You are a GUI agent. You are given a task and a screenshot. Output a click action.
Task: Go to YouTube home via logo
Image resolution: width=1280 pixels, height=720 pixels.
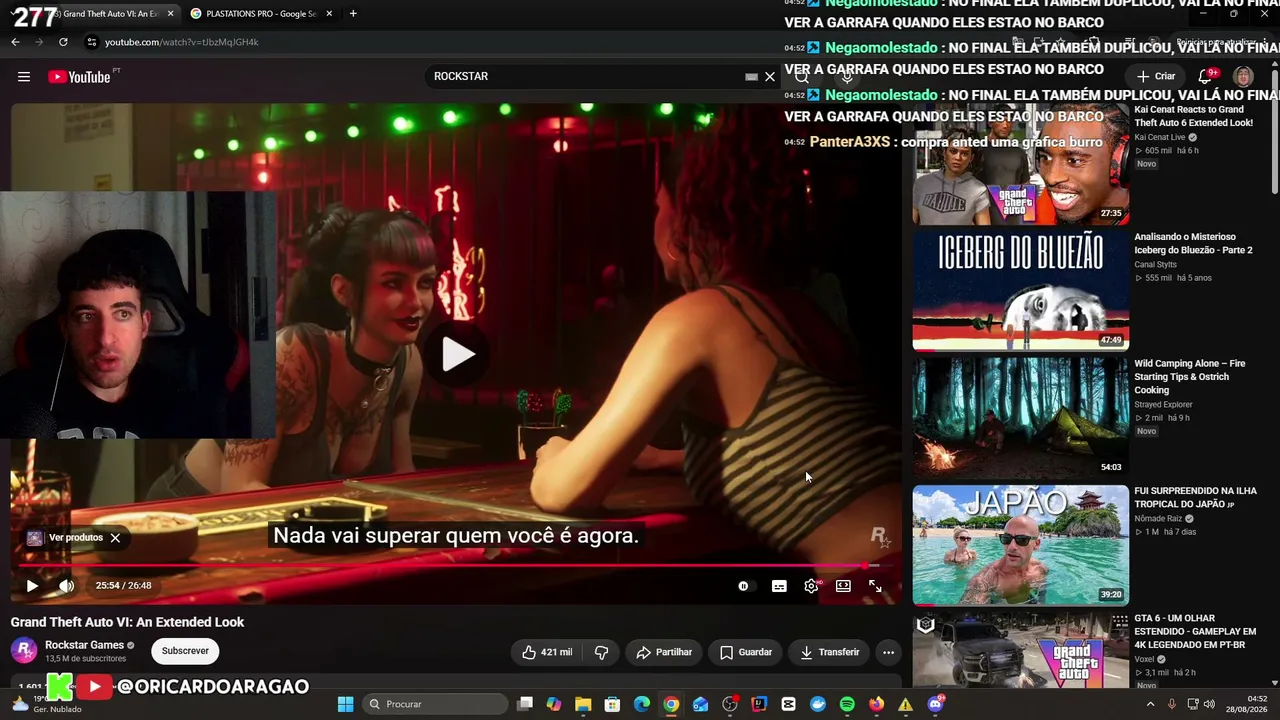tap(79, 77)
